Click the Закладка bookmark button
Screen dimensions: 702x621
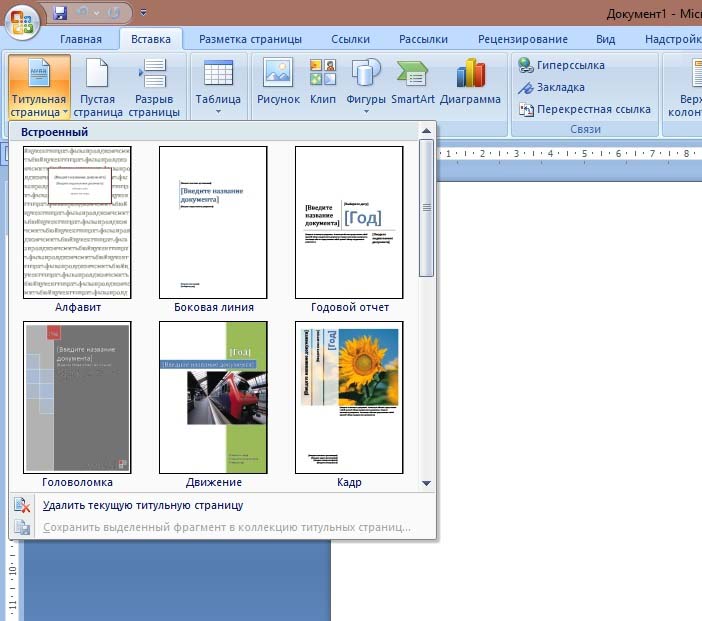coord(552,87)
